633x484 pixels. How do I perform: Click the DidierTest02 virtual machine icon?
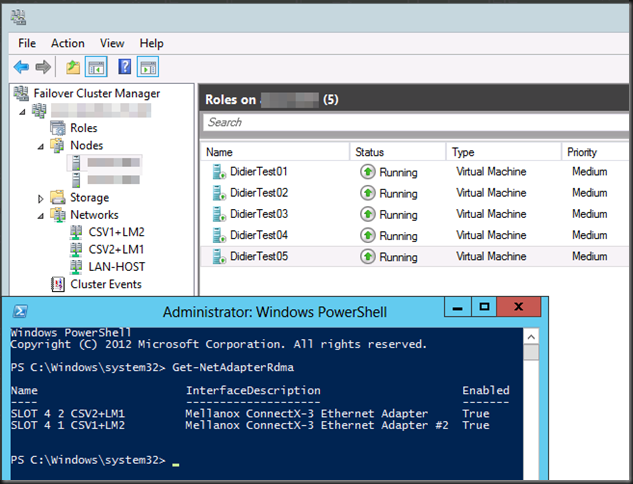219,193
